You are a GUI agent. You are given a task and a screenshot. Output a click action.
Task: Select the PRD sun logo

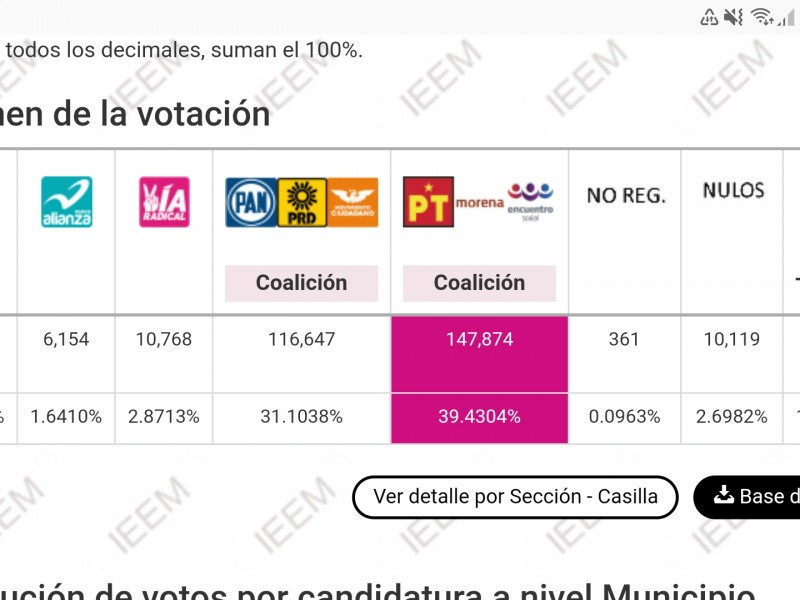302,203
